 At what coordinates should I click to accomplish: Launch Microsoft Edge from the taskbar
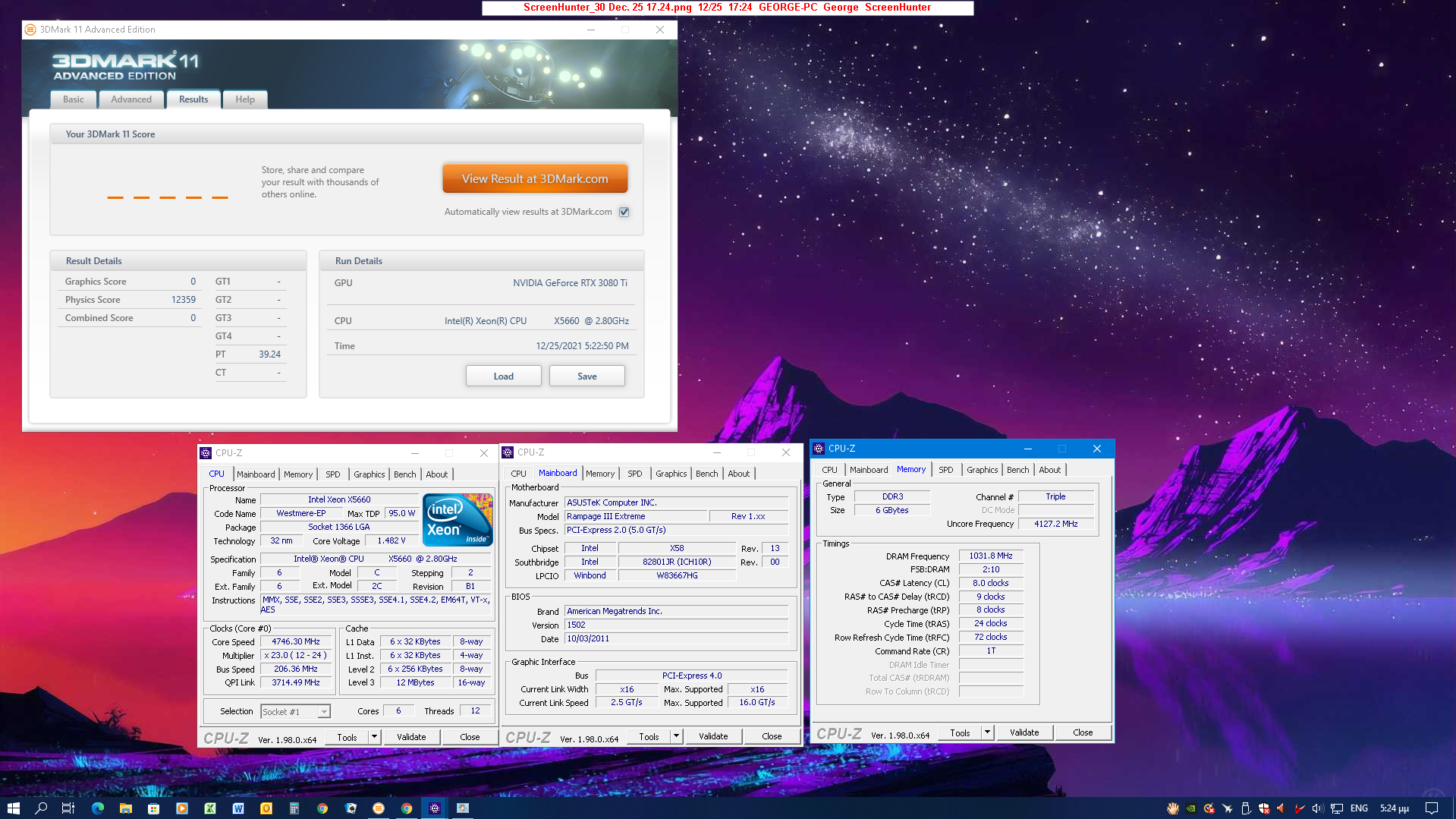tap(97, 808)
